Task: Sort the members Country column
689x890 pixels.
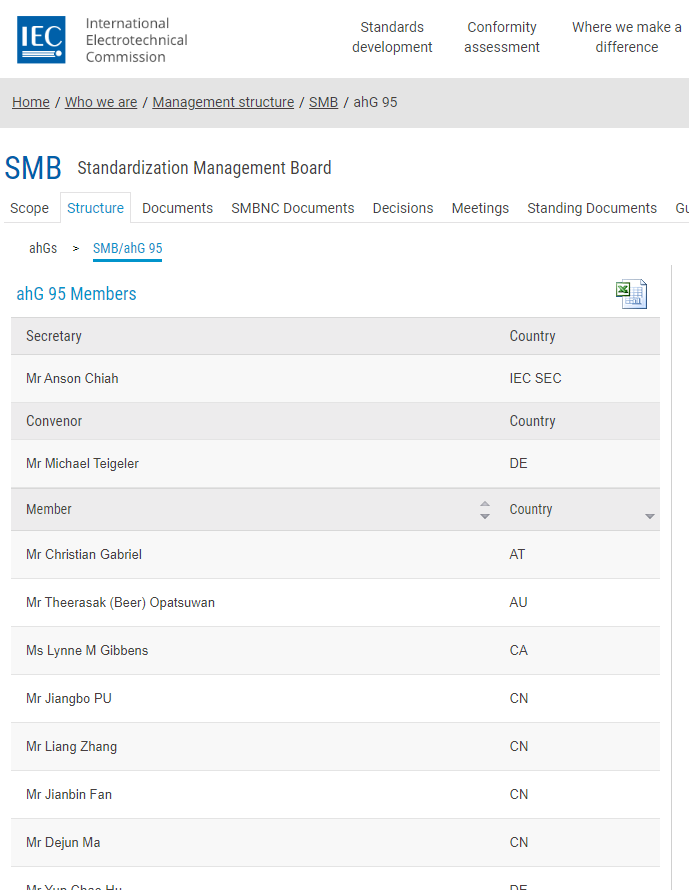Action: point(650,516)
